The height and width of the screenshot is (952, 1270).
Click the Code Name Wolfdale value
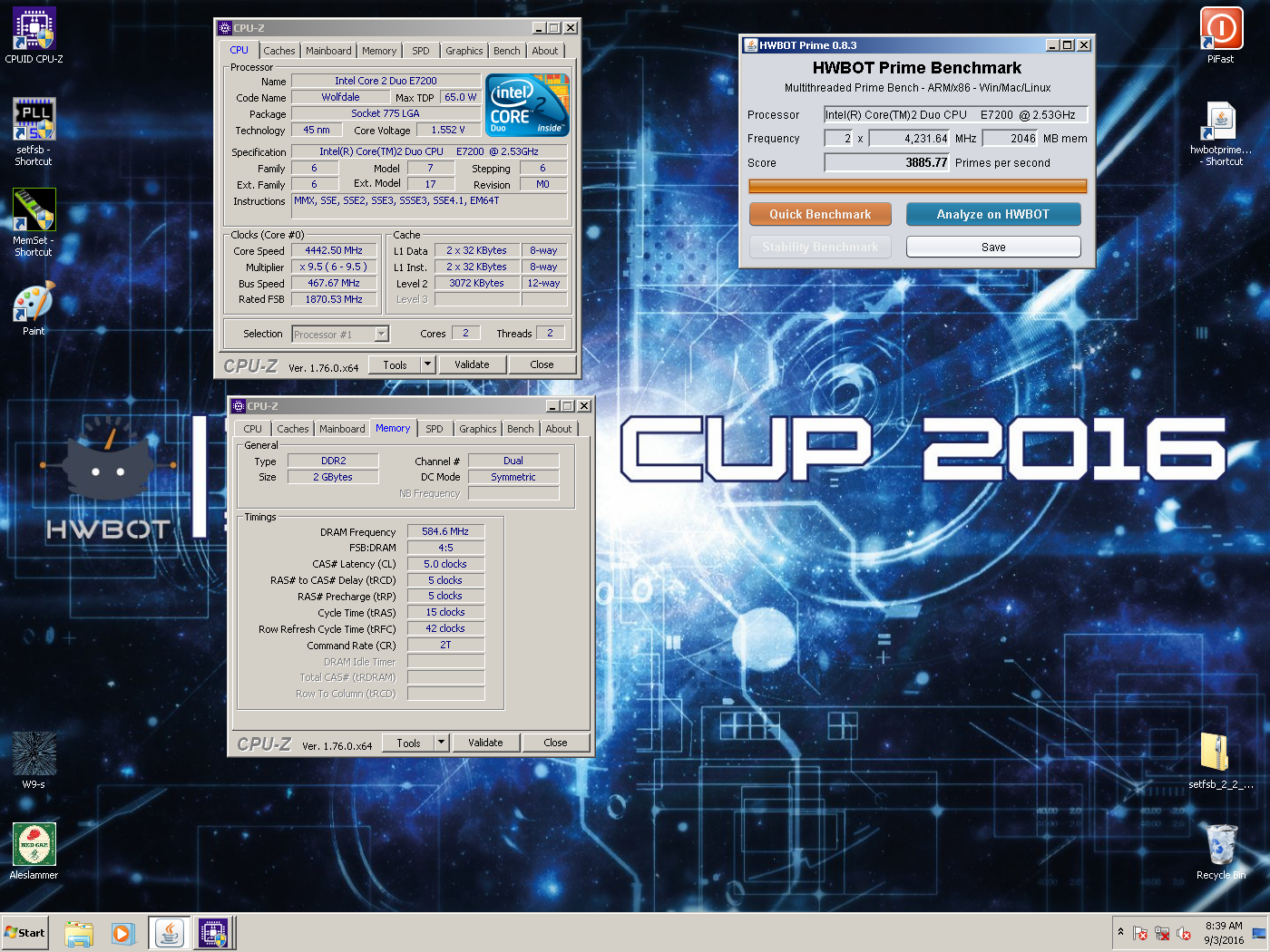click(340, 97)
